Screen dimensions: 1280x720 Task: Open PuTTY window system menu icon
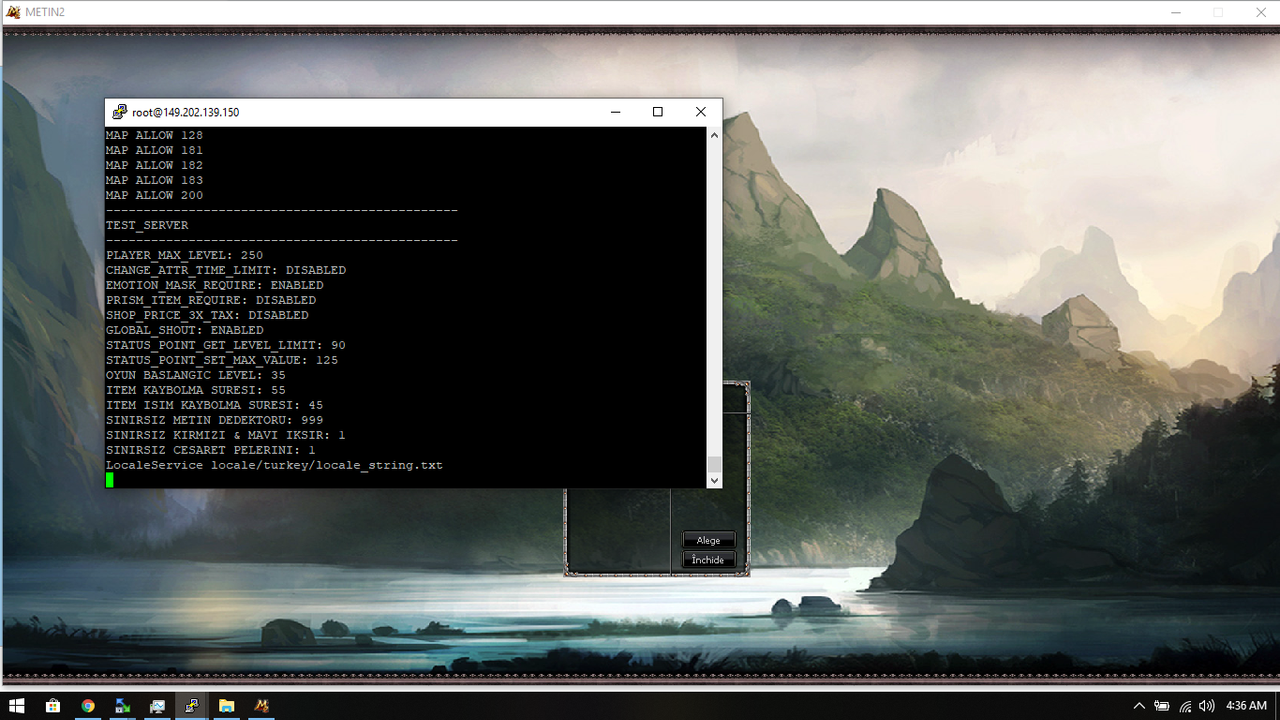click(x=120, y=112)
